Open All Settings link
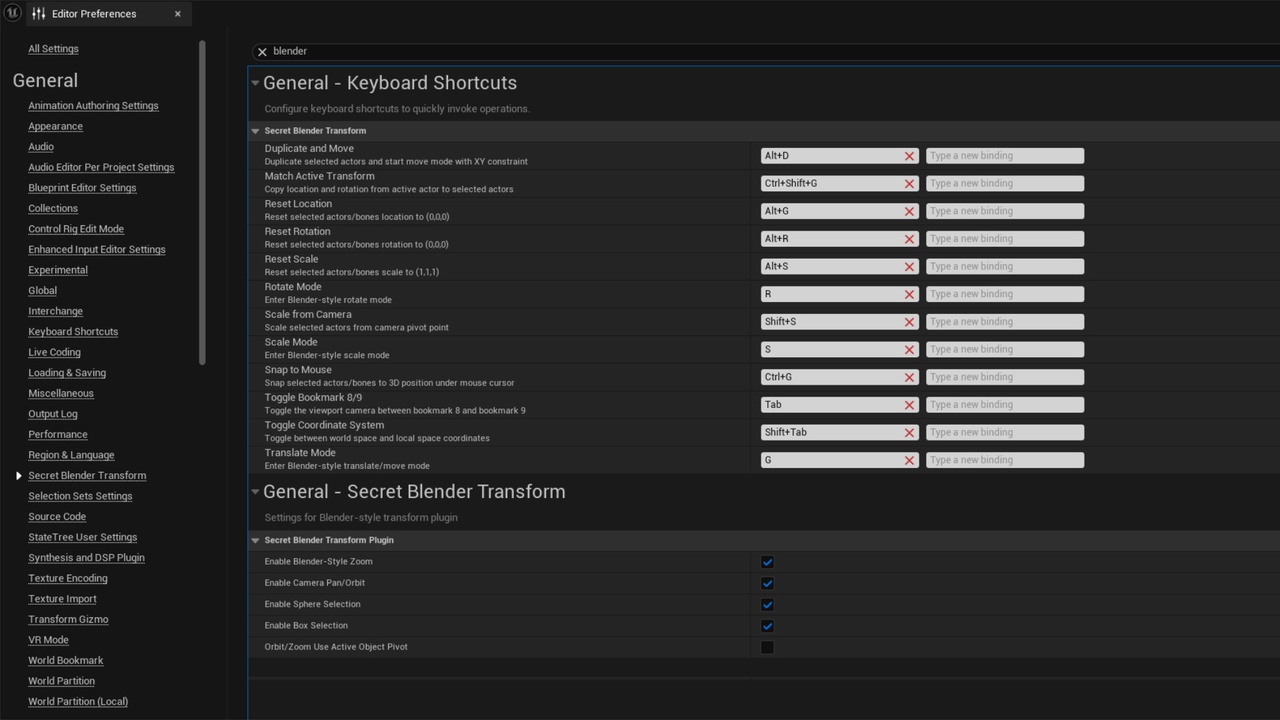Screen dimensions: 1280x720 (53, 49)
